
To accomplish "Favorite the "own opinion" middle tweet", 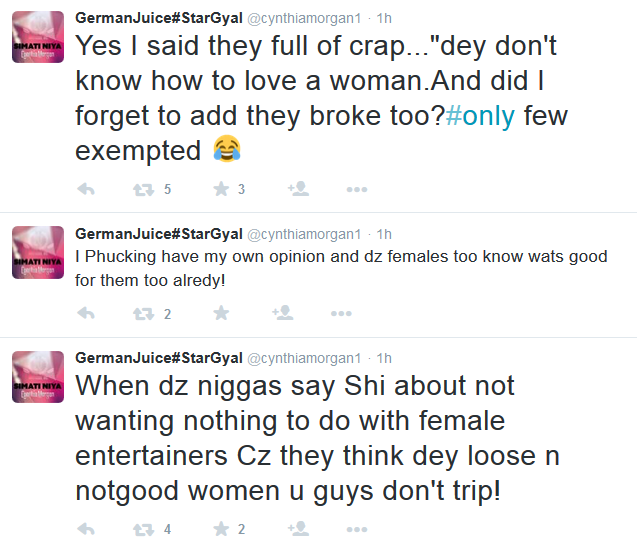I will 220,313.
